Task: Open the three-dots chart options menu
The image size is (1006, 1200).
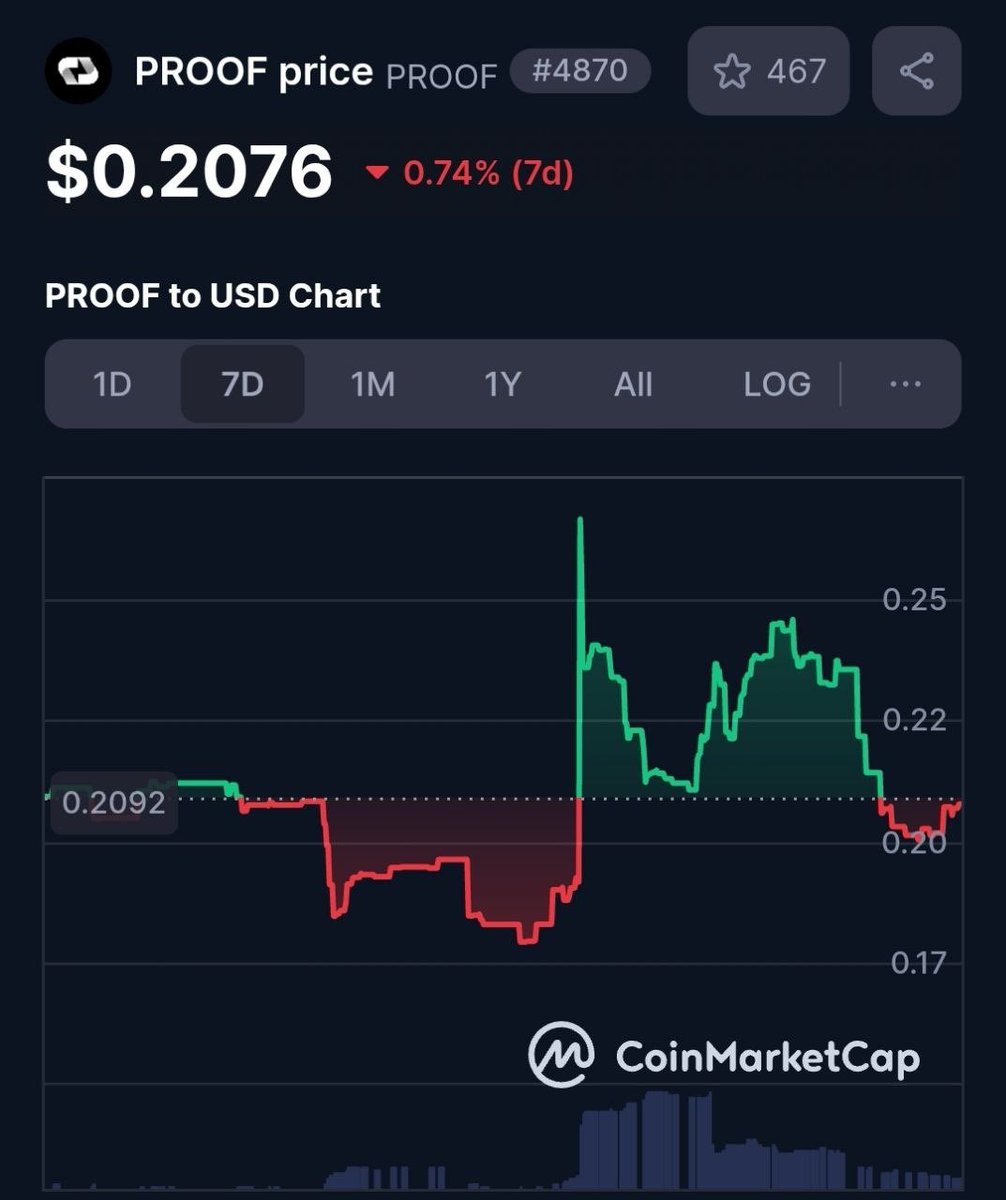Action: click(x=904, y=384)
